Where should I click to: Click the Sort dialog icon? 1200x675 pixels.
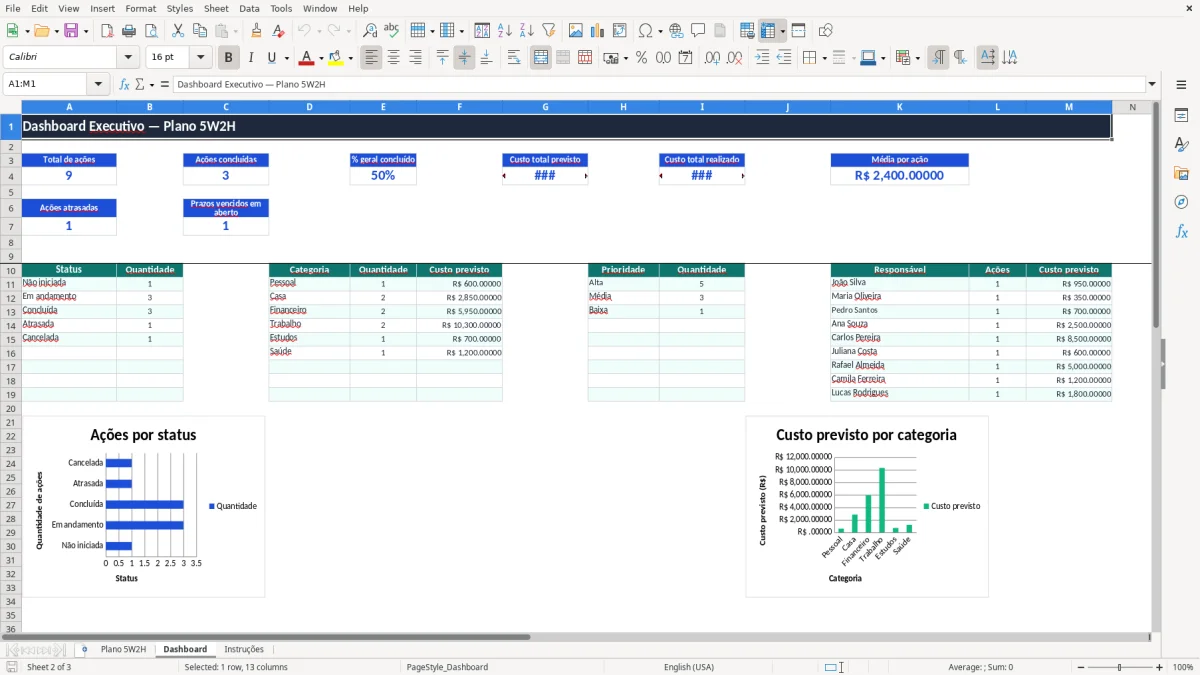(x=482, y=31)
